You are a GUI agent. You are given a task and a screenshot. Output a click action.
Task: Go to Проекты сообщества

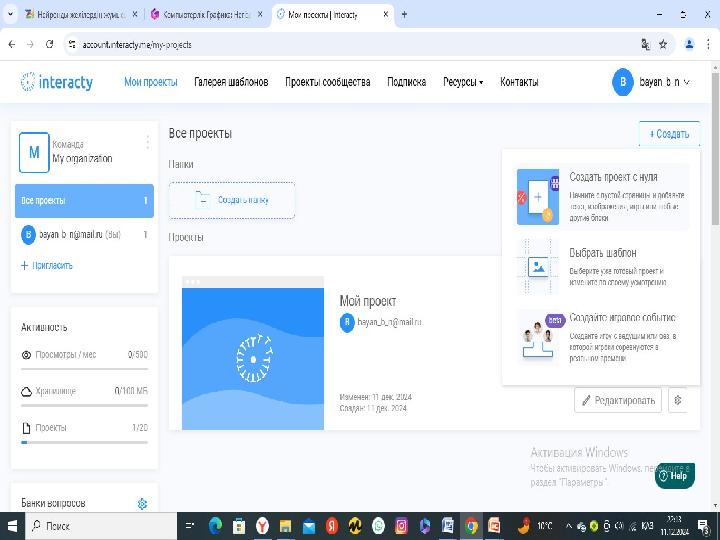(x=327, y=82)
